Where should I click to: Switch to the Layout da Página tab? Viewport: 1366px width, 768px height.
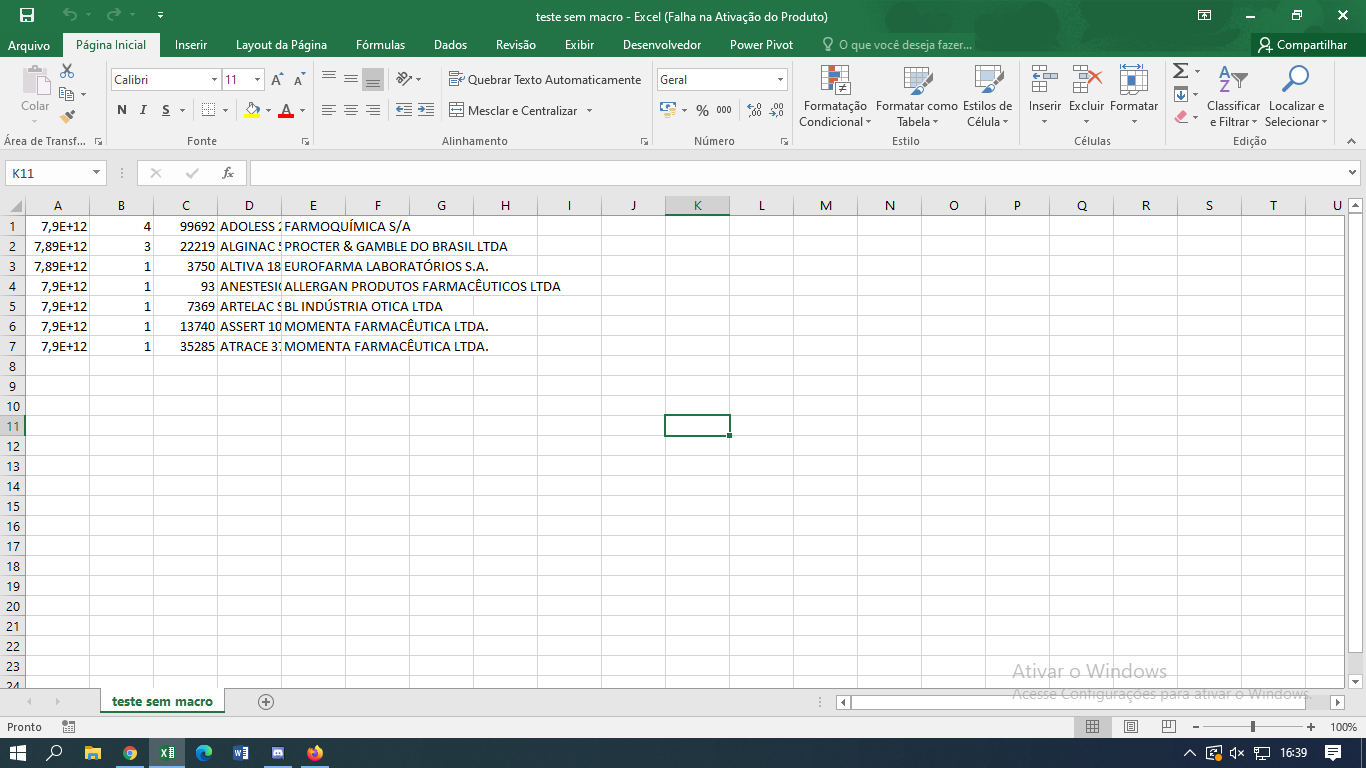281,45
